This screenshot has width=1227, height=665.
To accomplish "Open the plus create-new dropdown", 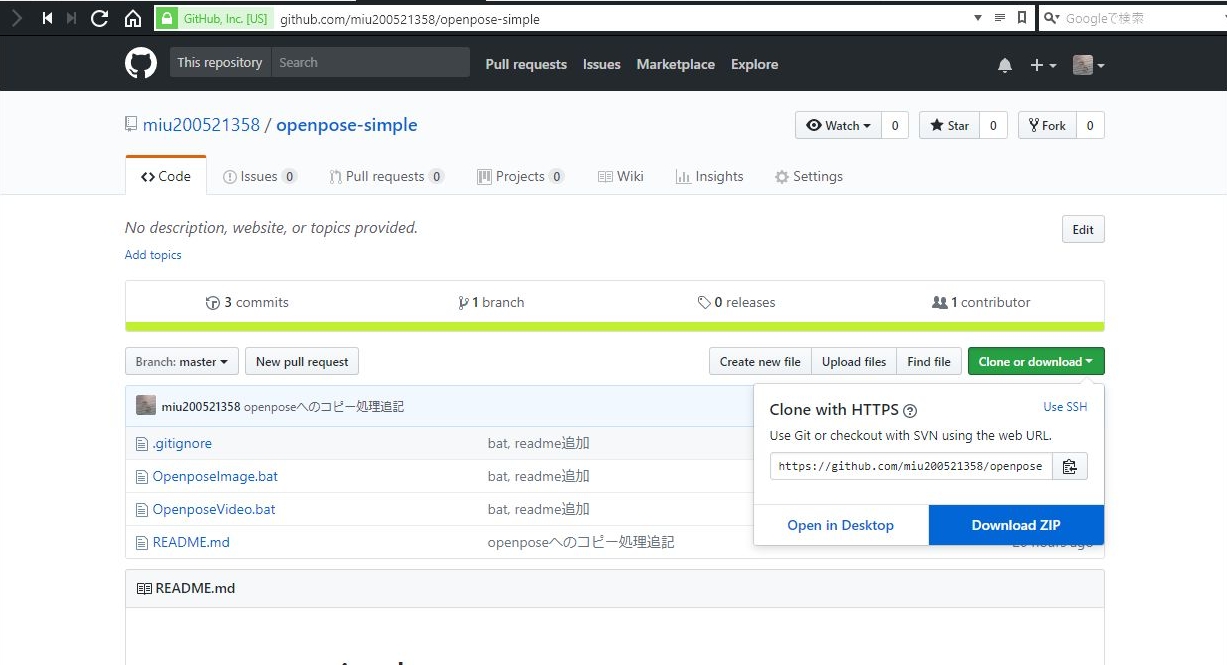I will point(1043,65).
